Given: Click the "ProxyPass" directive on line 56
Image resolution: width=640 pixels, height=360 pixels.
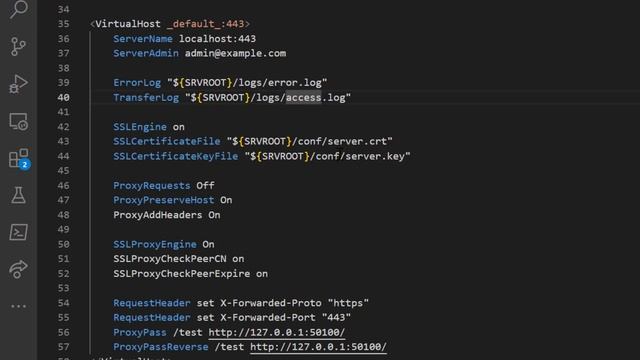Looking at the screenshot, I should 140,333.
